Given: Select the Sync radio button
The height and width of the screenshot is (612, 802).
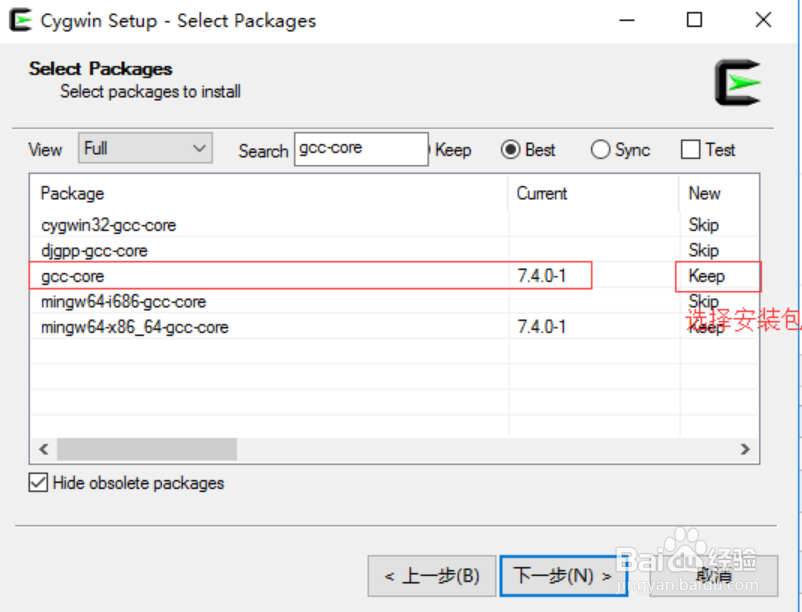Looking at the screenshot, I should tap(601, 149).
